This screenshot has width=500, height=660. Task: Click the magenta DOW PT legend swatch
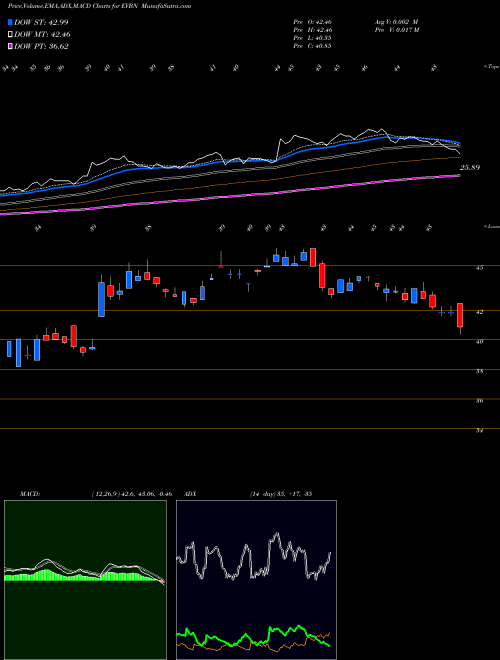[11, 46]
